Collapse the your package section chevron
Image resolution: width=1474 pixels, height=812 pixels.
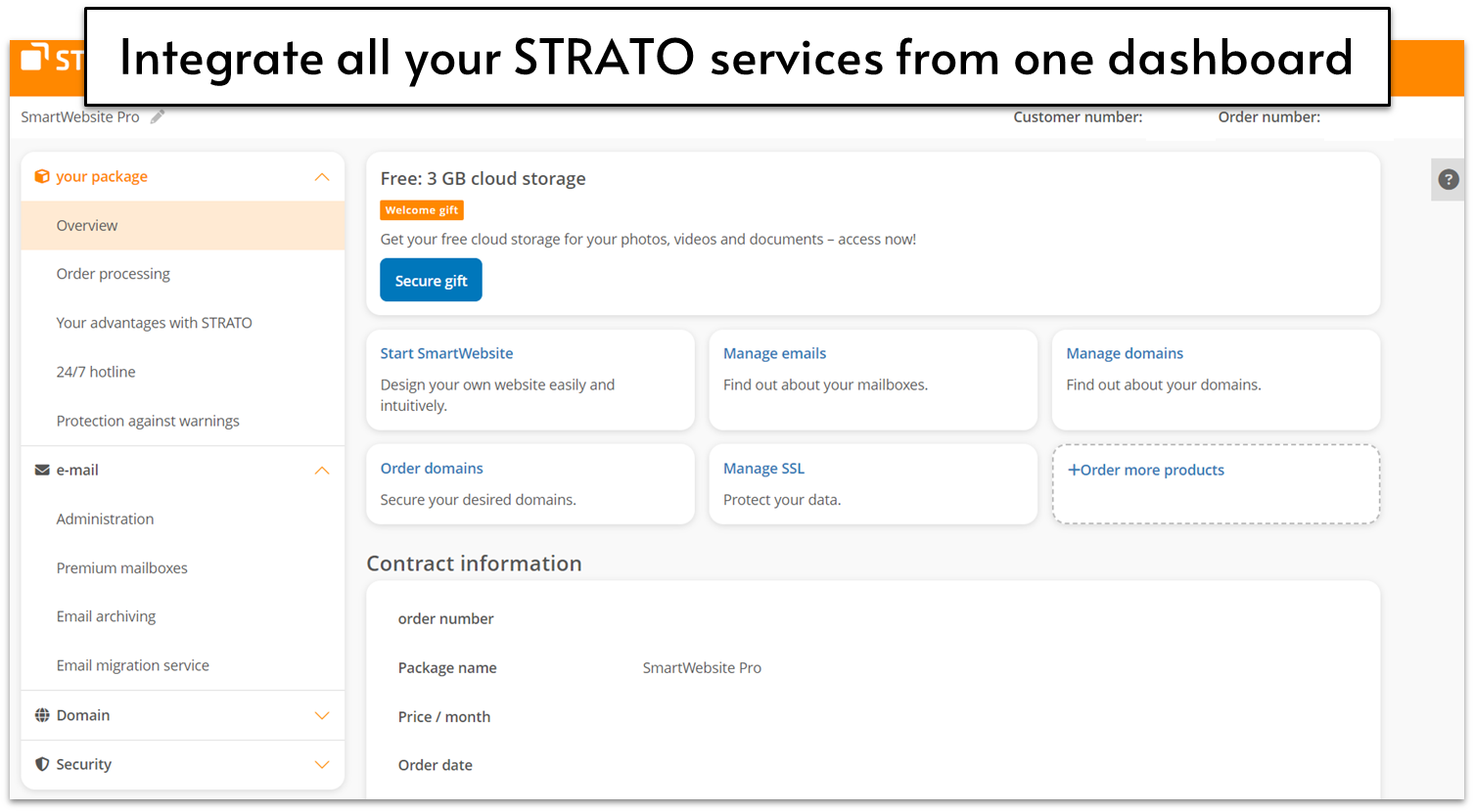point(322,177)
